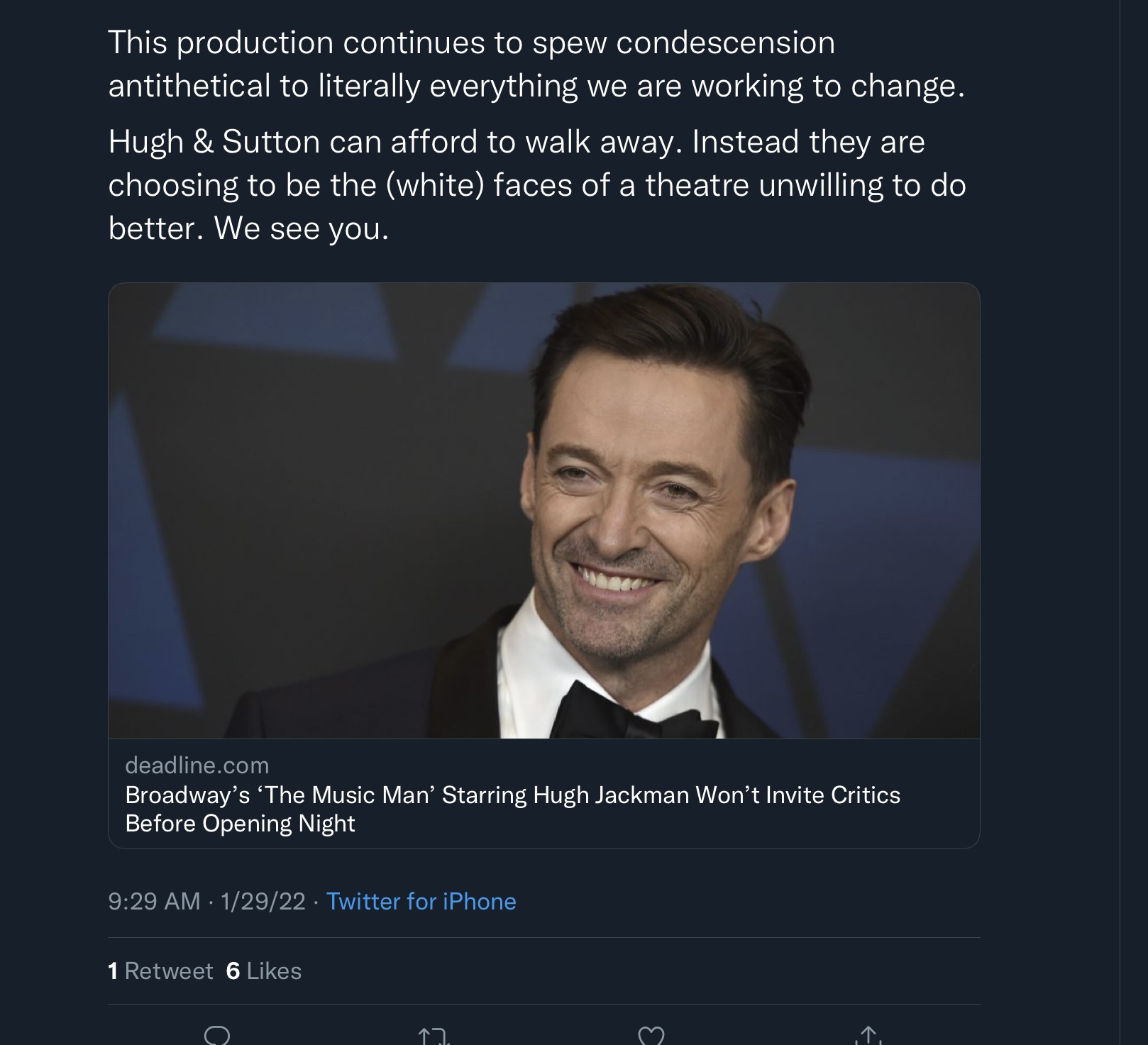Click the 9:29 AM timestamp
The height and width of the screenshot is (1045, 1148).
pos(154,901)
